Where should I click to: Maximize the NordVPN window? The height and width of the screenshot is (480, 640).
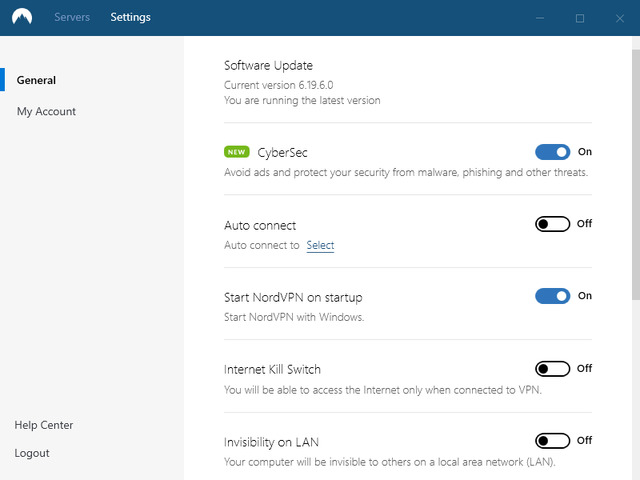pos(580,18)
